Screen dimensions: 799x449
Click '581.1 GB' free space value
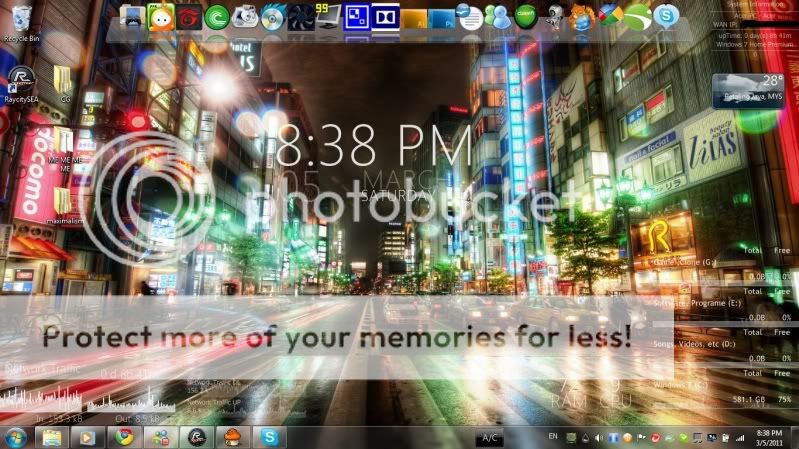point(748,400)
